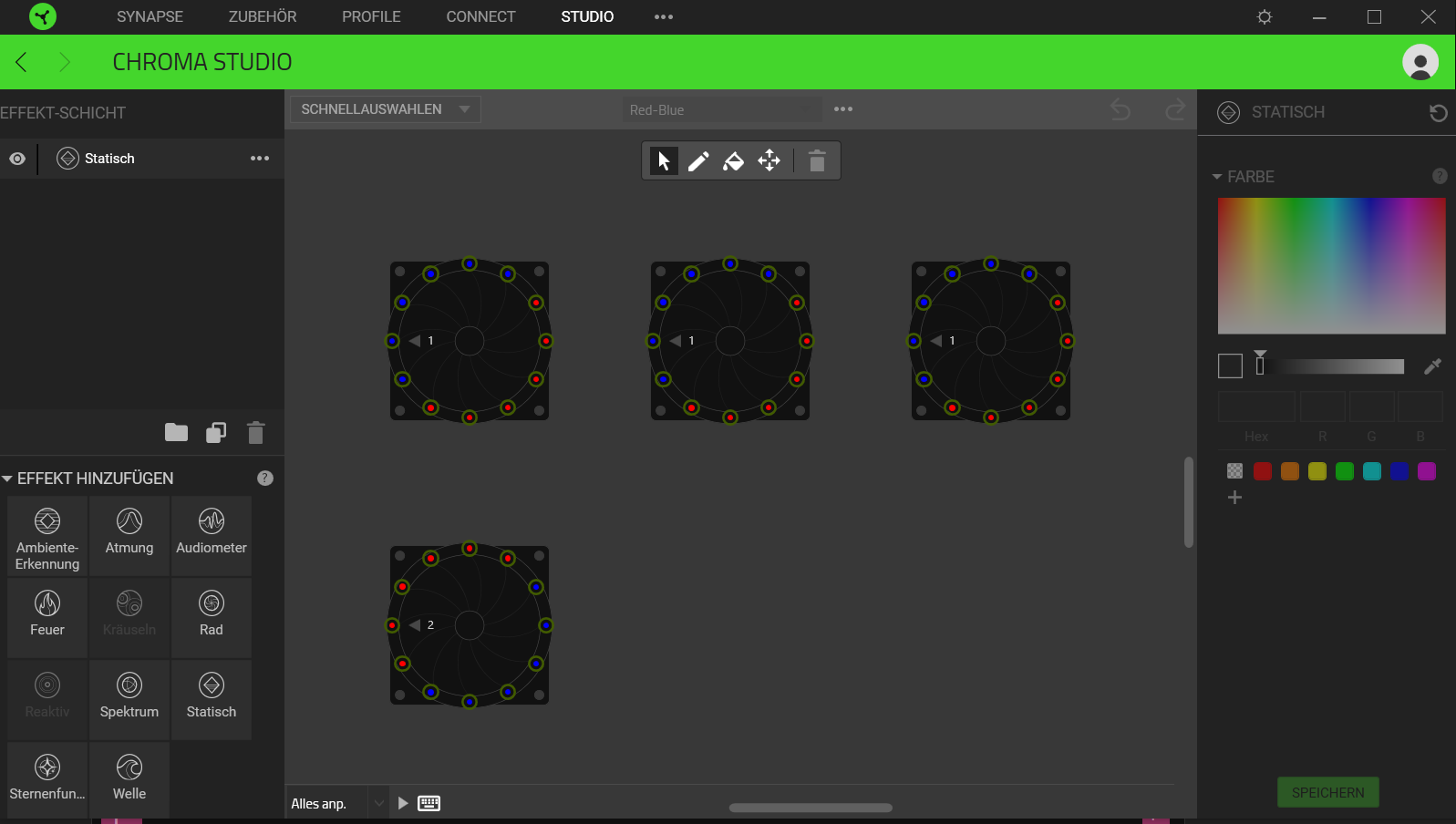Click Speichern save button
The width and height of the screenshot is (1456, 824).
tap(1328, 792)
